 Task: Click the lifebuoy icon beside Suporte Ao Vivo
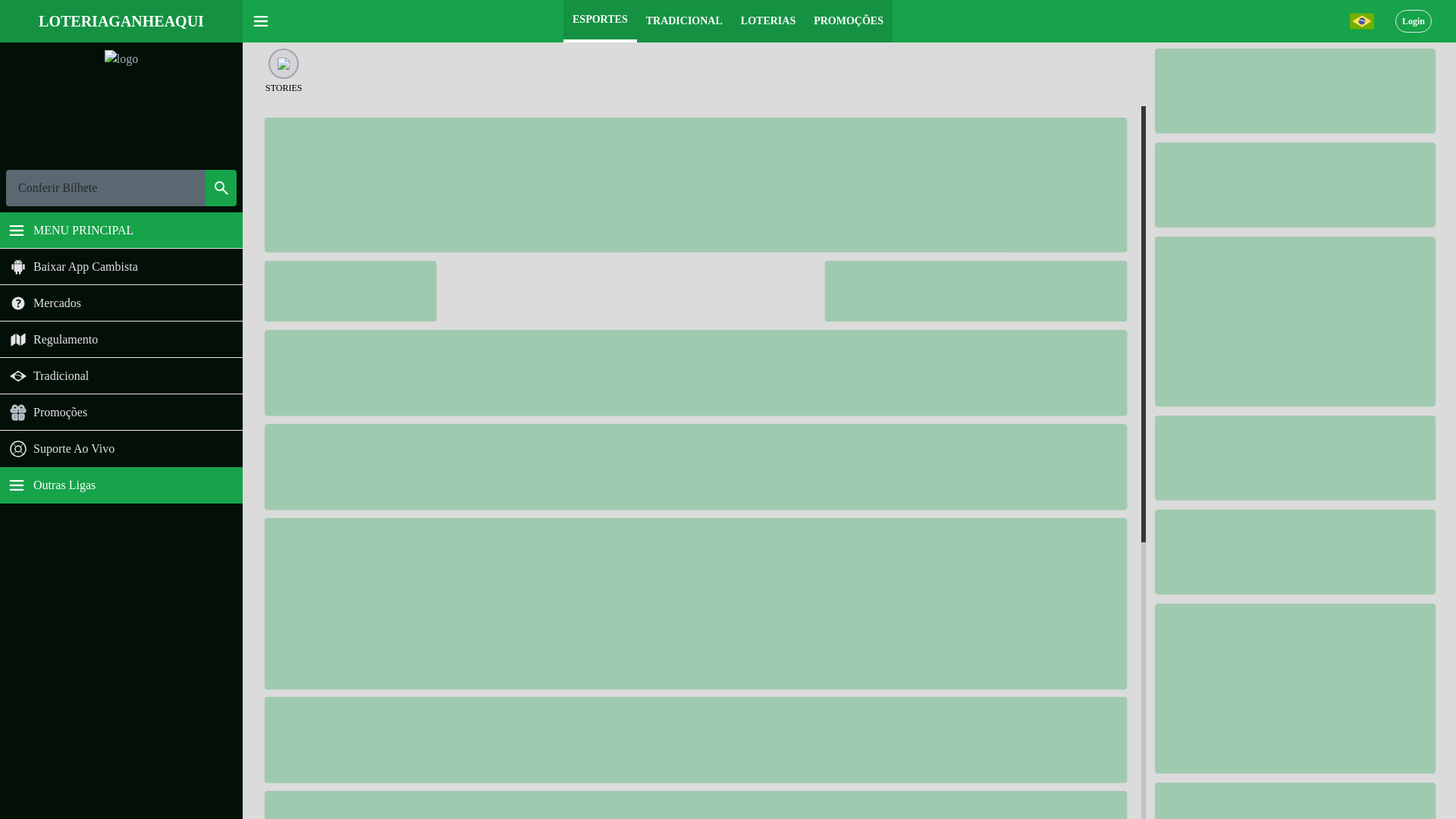coord(18,449)
